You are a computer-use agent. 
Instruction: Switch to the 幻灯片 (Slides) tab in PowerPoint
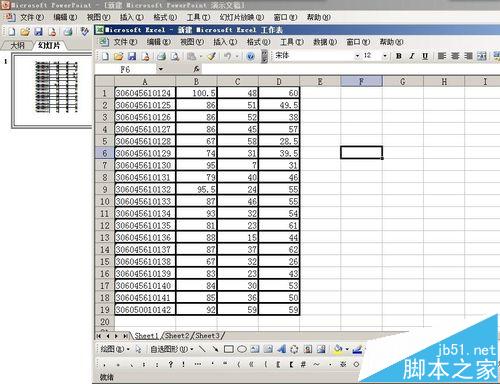click(49, 45)
